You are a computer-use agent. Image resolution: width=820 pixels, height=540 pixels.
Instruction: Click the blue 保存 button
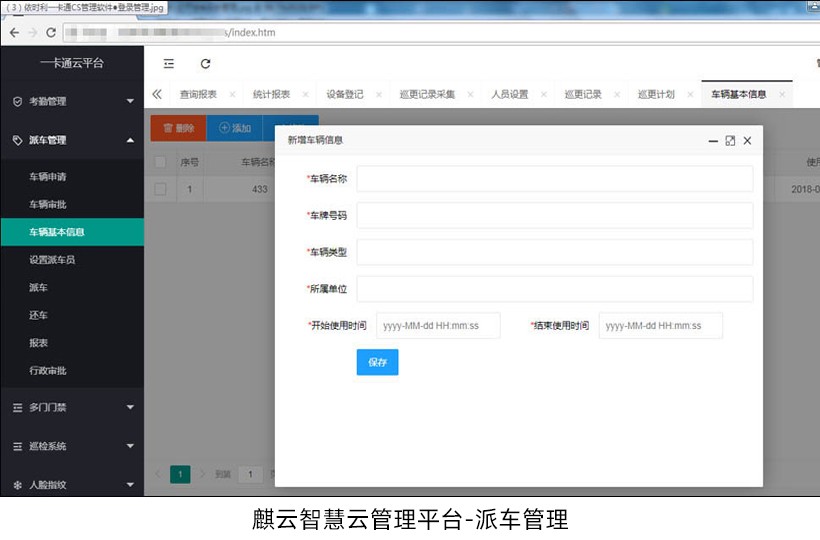(377, 362)
